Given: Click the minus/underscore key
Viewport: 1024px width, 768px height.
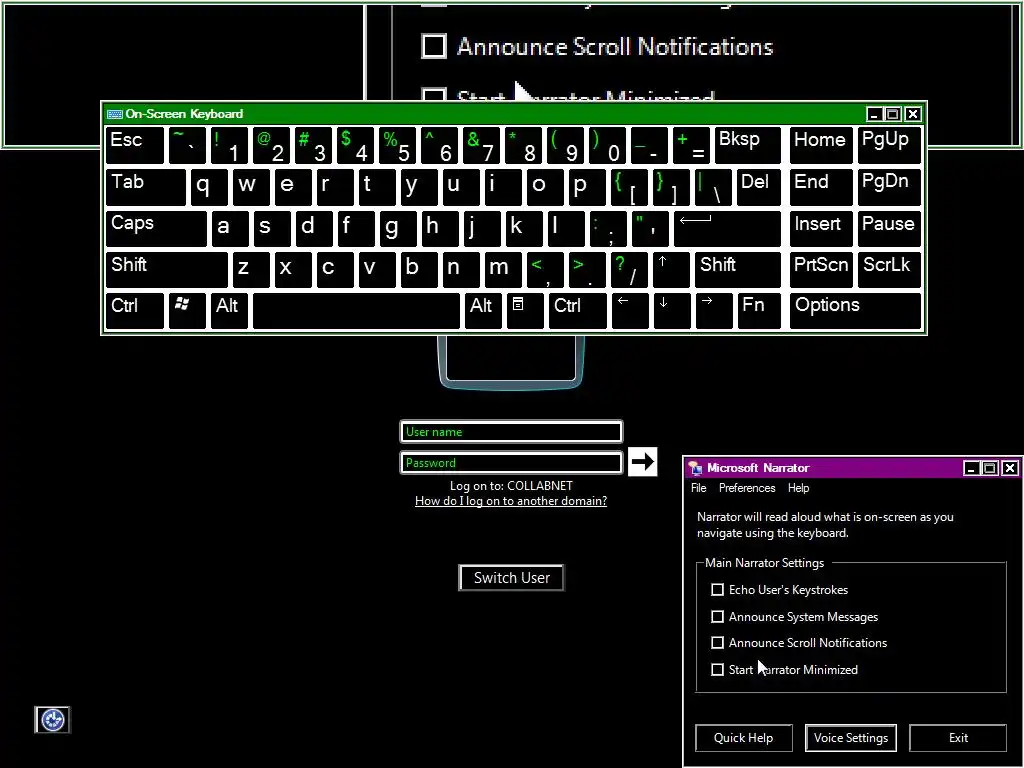Looking at the screenshot, I should pyautogui.click(x=649, y=145).
